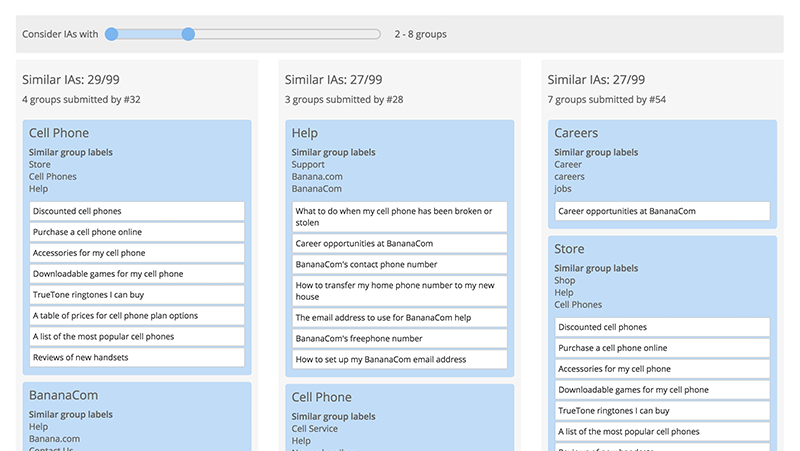Select 'BananaCom's freephone number' card
Screen dimensions: 800x451
pyautogui.click(x=400, y=338)
